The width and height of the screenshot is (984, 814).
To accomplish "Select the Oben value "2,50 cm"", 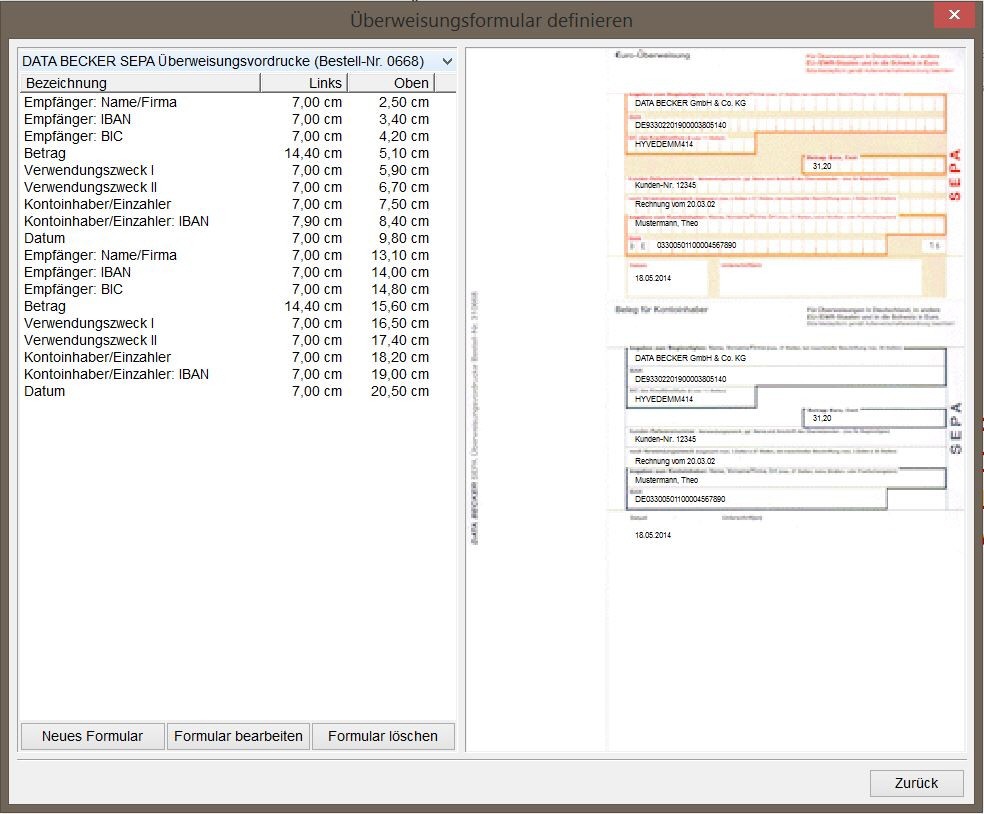I will (404, 102).
